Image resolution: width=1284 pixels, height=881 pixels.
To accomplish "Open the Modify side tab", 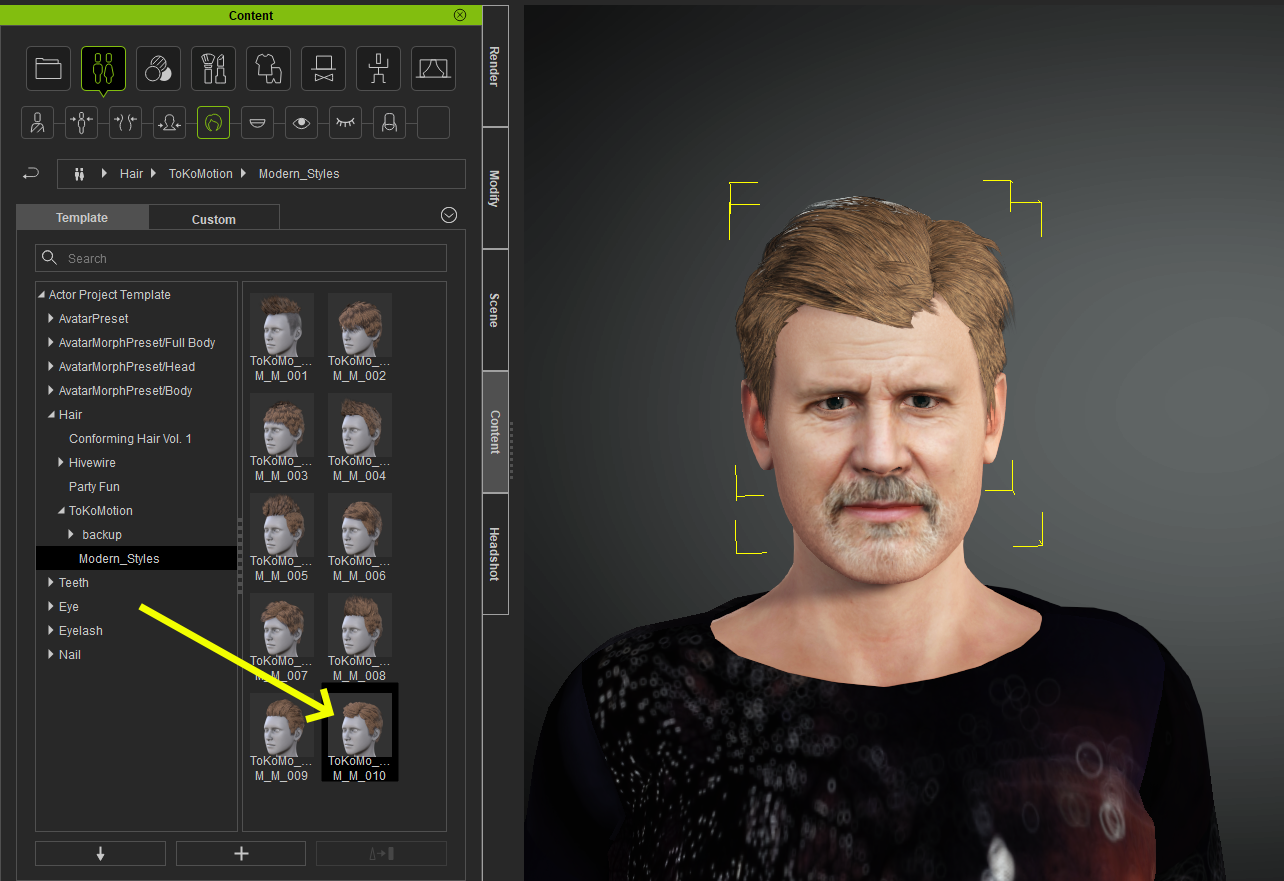I will click(x=495, y=188).
